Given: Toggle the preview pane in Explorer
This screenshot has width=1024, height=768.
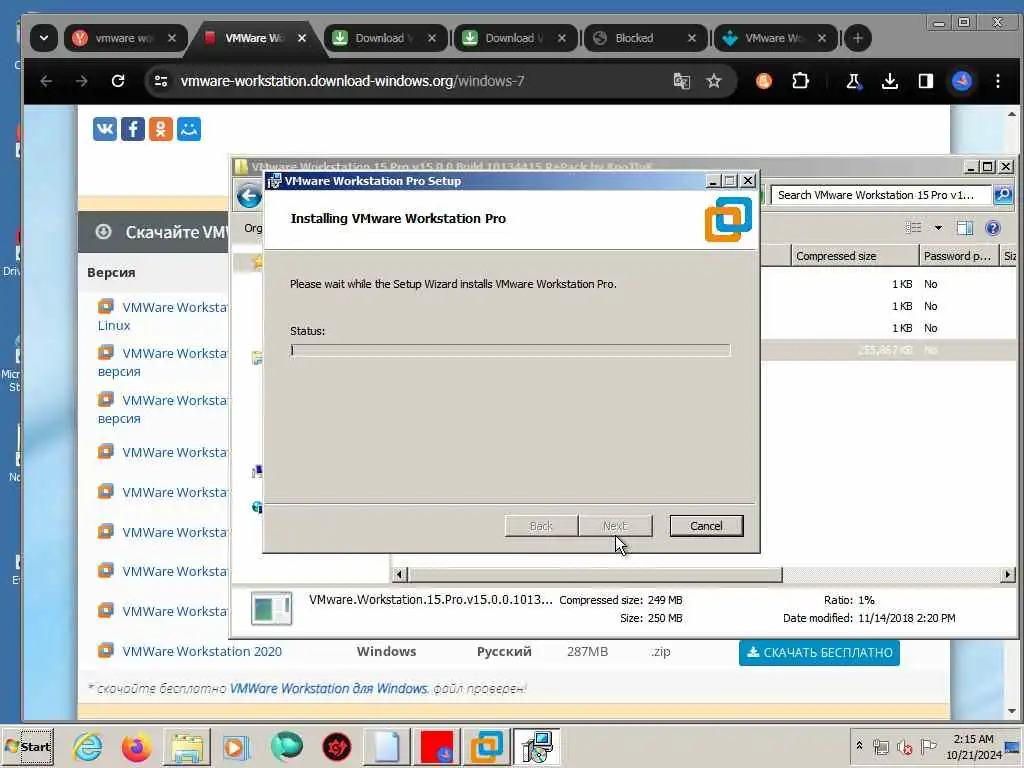Looking at the screenshot, I should coord(965,228).
